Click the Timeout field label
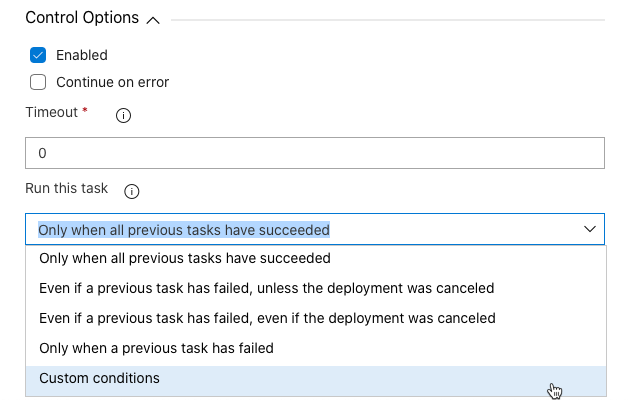Image resolution: width=630 pixels, height=400 pixels. click(51, 112)
